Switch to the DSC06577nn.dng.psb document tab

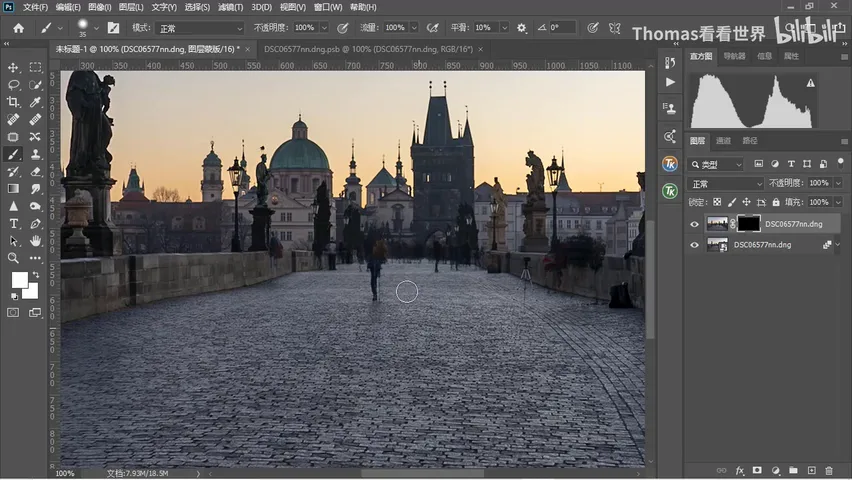pos(368,49)
